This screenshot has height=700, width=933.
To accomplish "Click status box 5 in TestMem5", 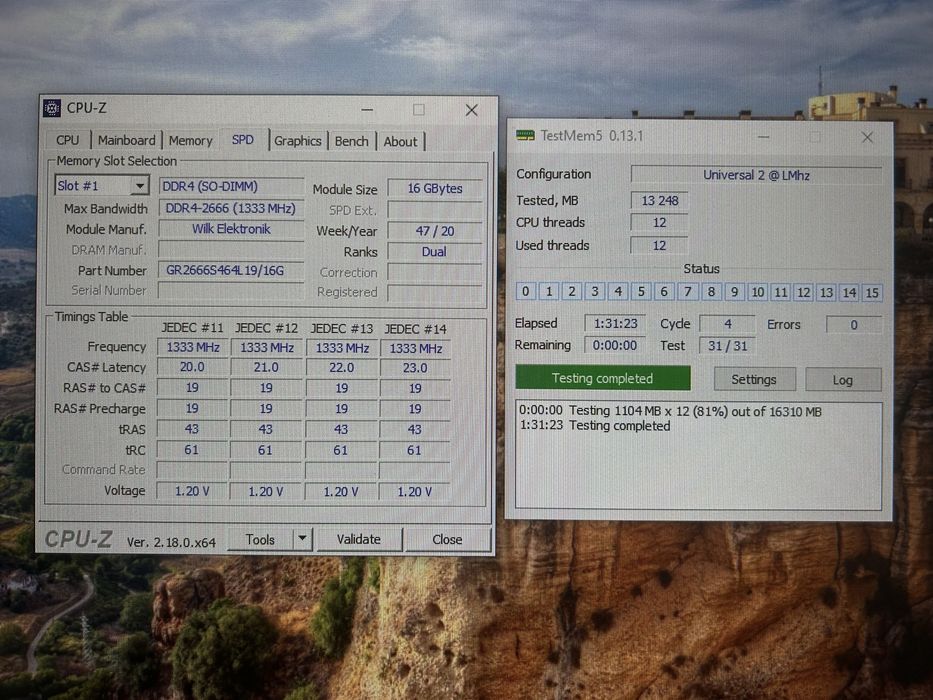I will coord(641,292).
